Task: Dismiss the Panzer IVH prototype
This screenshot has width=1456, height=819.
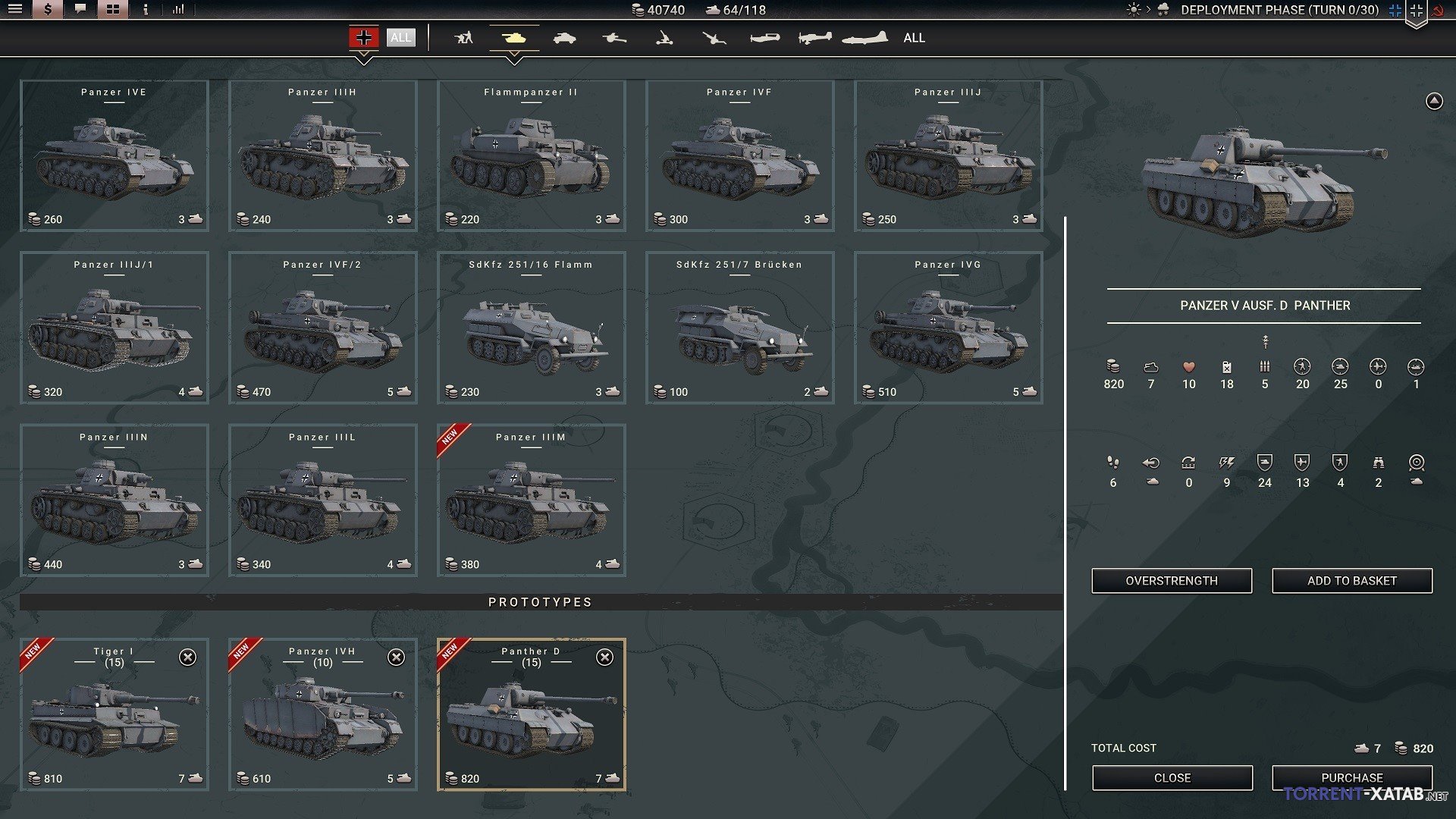Action: point(396,657)
